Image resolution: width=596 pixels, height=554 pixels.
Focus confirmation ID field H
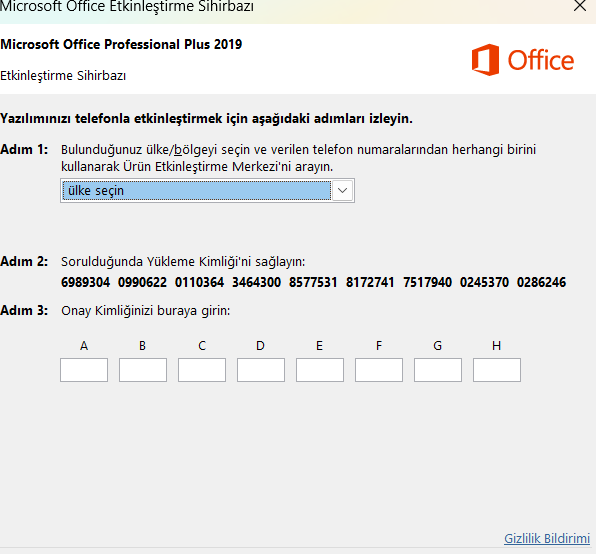pyautogui.click(x=497, y=370)
